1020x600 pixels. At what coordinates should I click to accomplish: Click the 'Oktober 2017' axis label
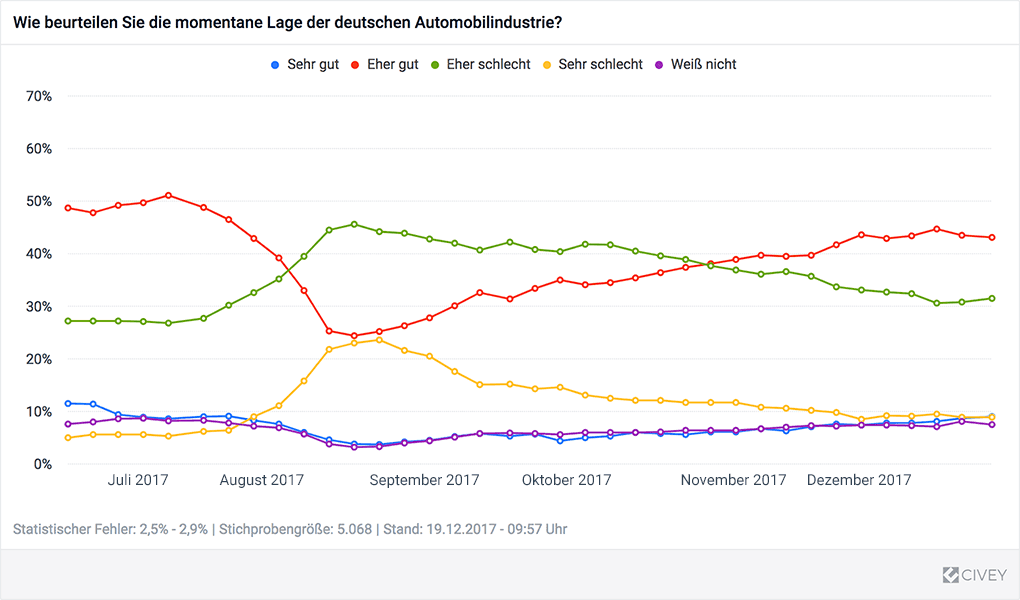(x=567, y=480)
